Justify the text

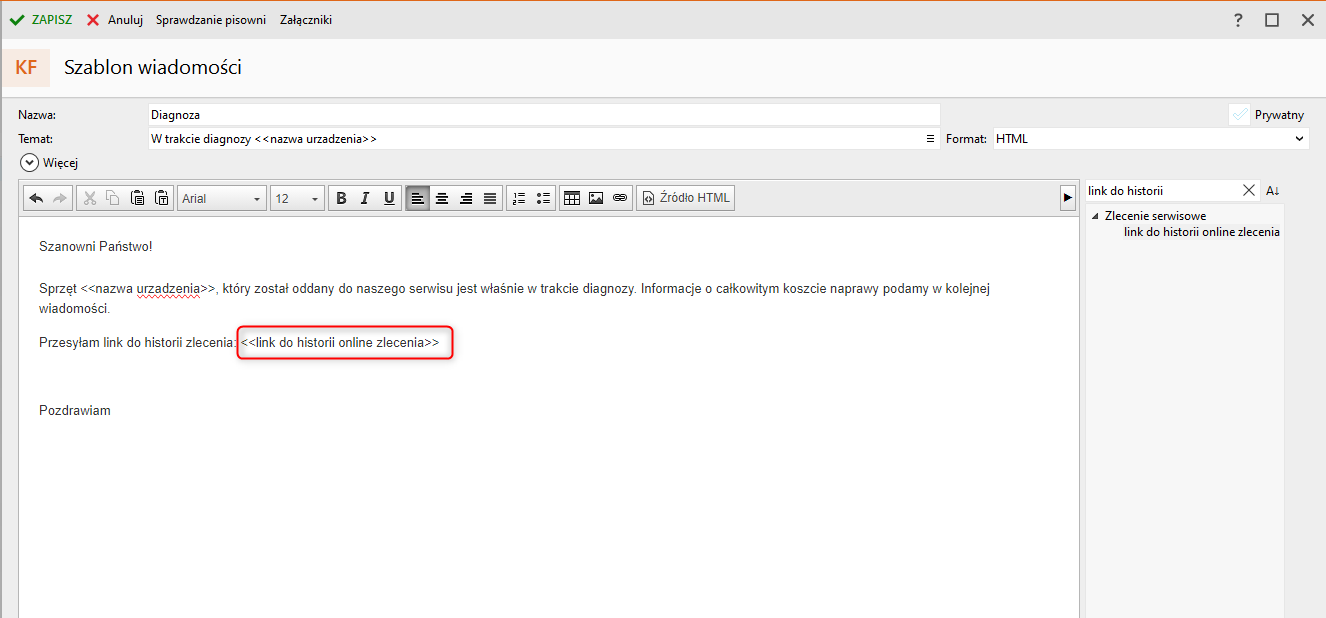point(490,198)
